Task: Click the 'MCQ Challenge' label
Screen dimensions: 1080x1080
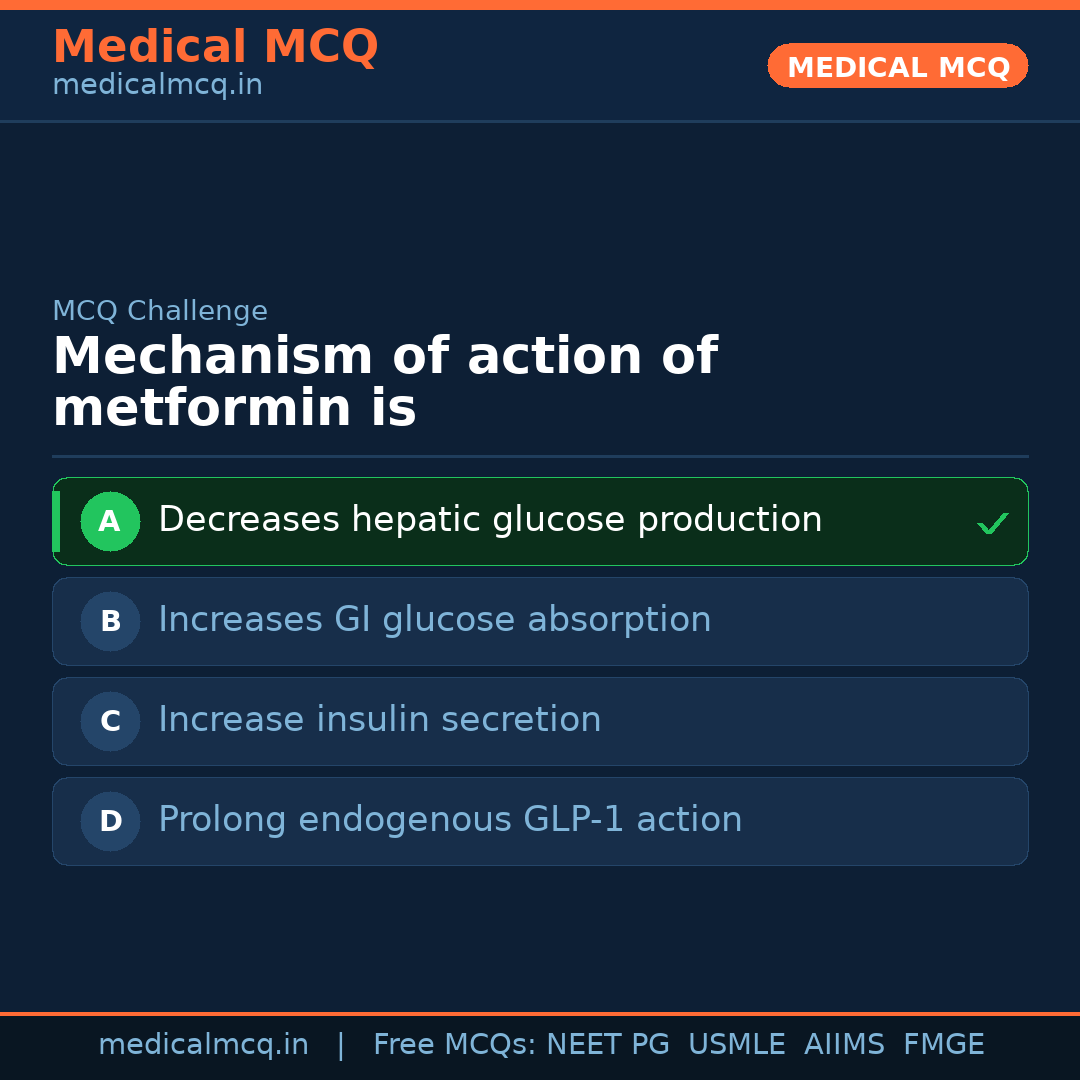Action: (160, 311)
